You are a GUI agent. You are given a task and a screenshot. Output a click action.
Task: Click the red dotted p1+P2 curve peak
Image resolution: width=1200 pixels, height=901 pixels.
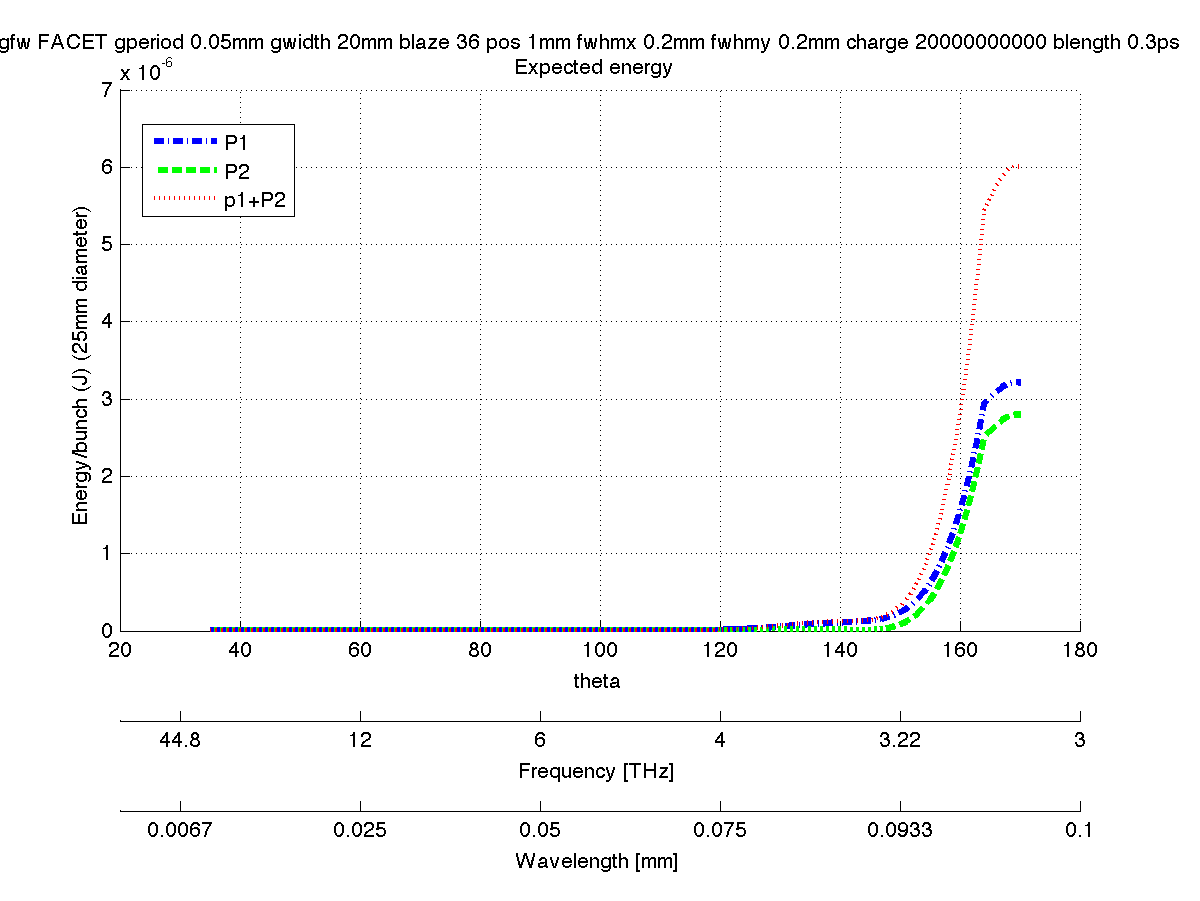(1014, 165)
